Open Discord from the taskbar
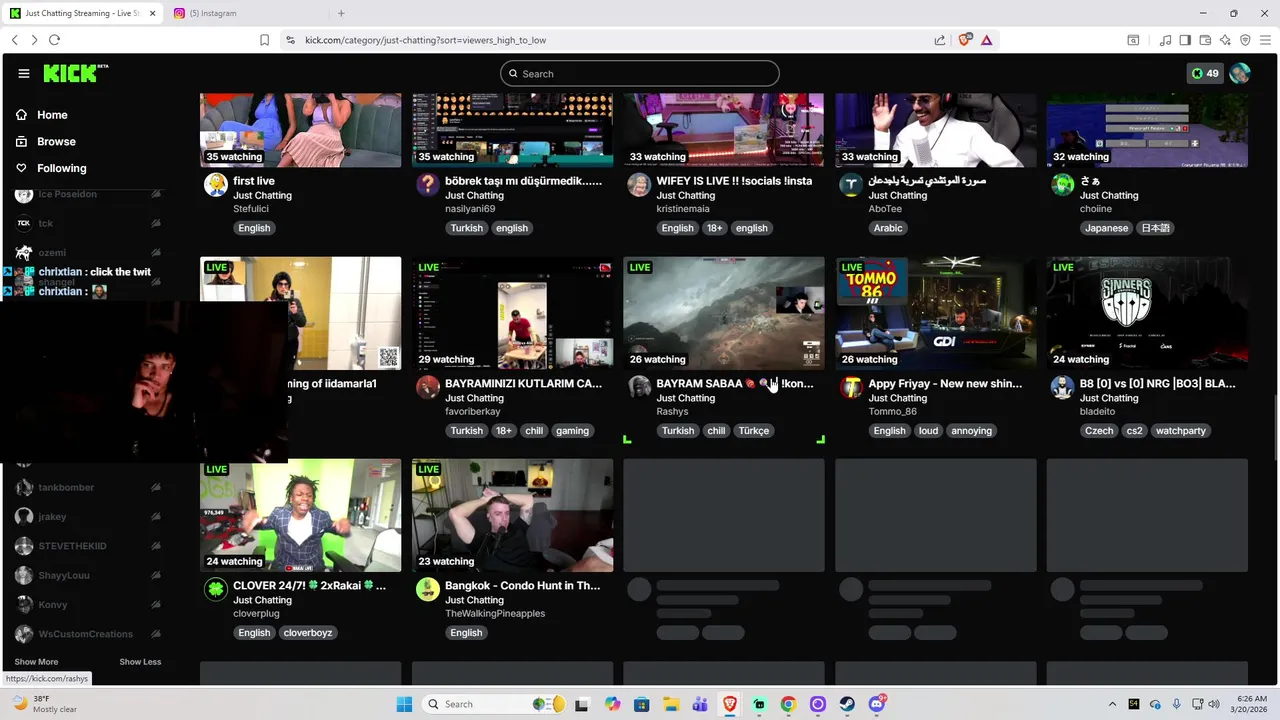Image resolution: width=1280 pixels, height=720 pixels. [x=877, y=704]
